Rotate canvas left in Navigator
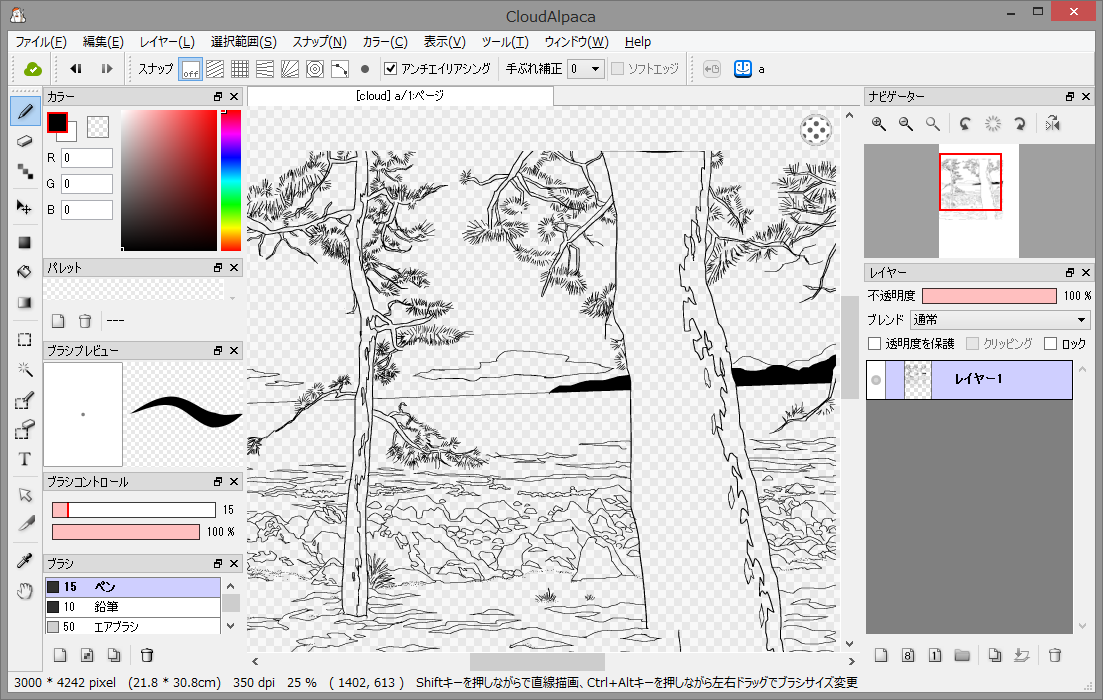 965,124
